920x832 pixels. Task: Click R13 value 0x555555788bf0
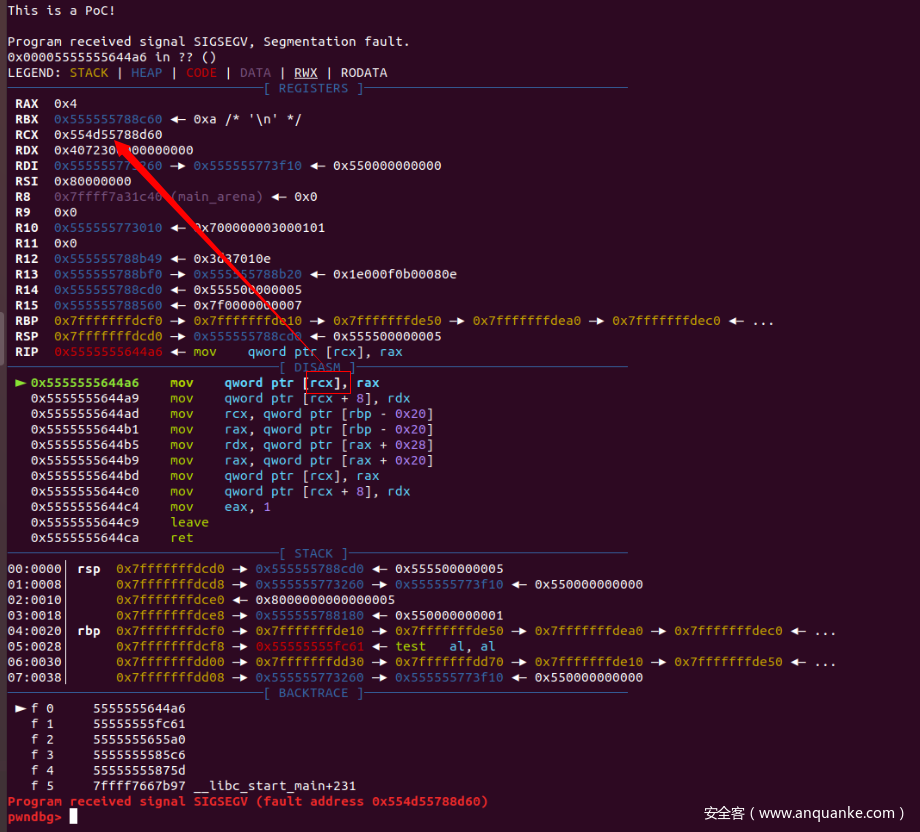[108, 274]
